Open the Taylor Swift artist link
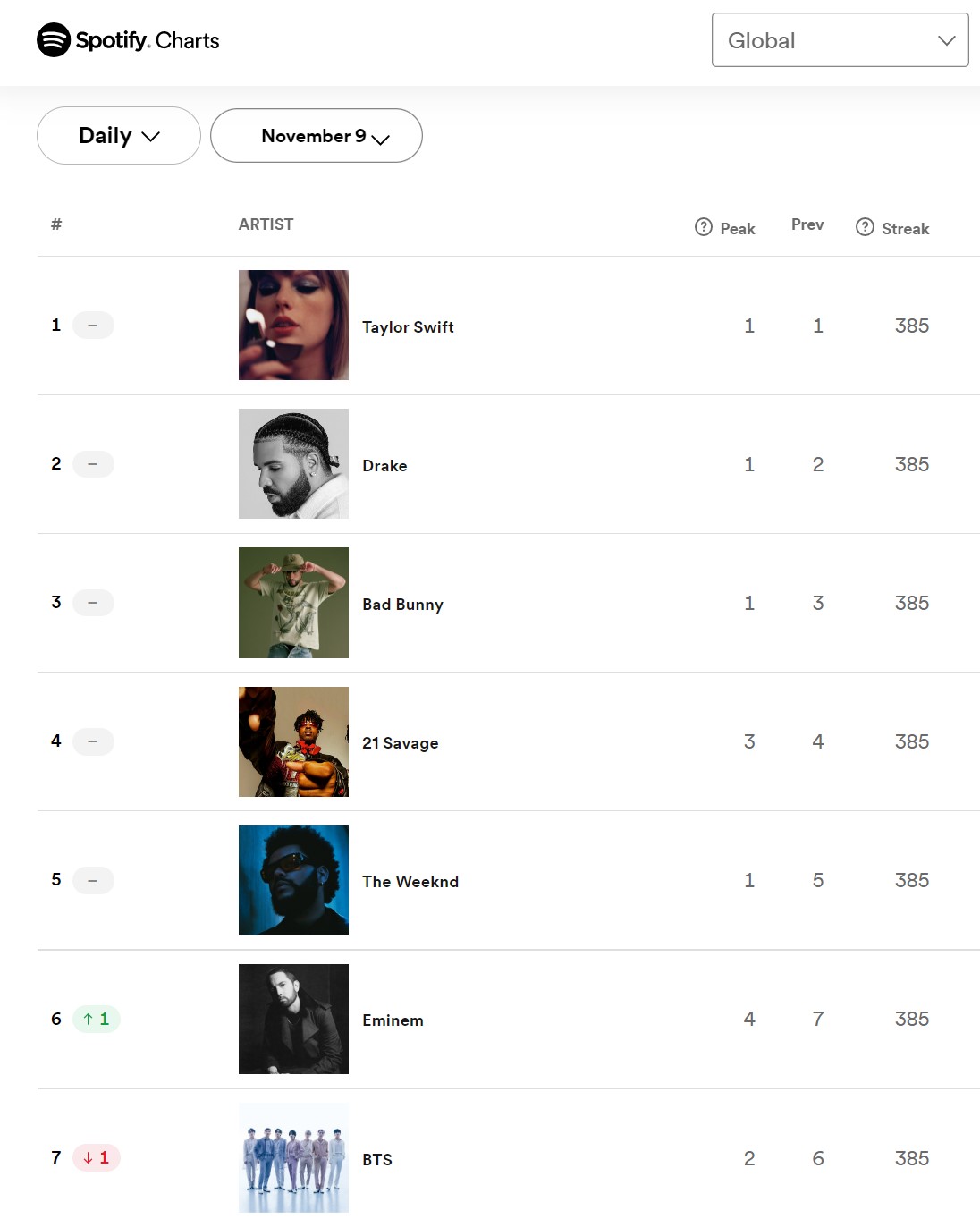The width and height of the screenshot is (980, 1219). [408, 327]
